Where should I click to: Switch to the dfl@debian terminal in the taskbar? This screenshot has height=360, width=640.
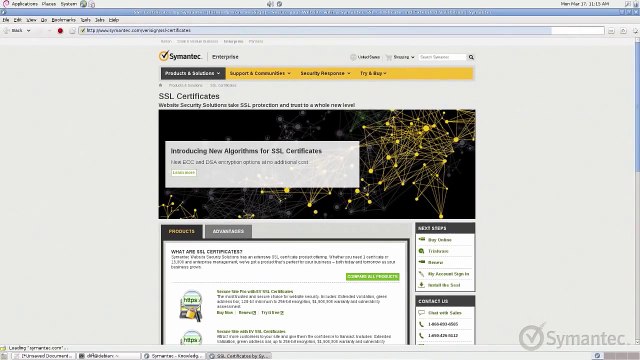pyautogui.click(x=109, y=356)
